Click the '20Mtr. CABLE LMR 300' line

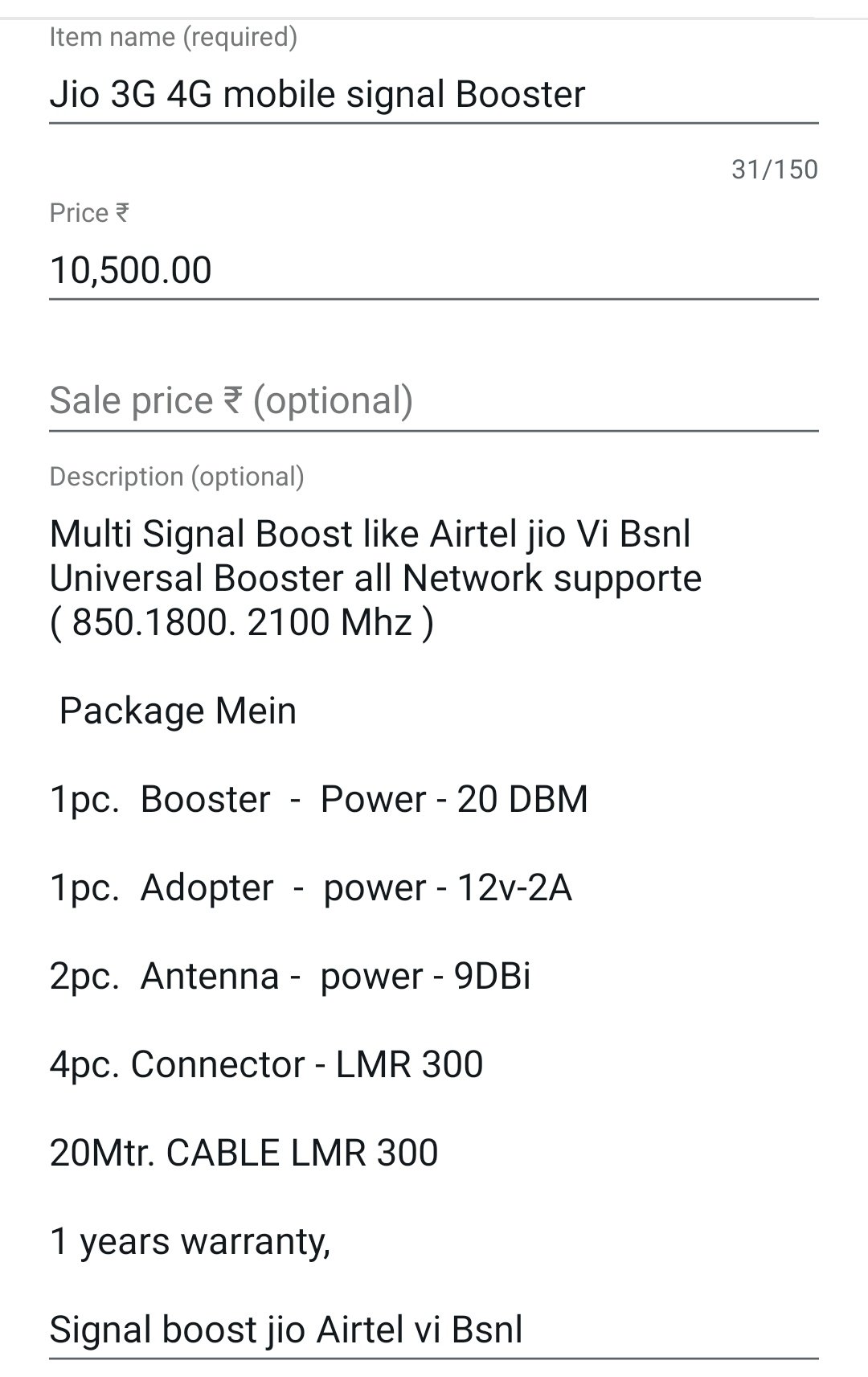click(x=244, y=1153)
